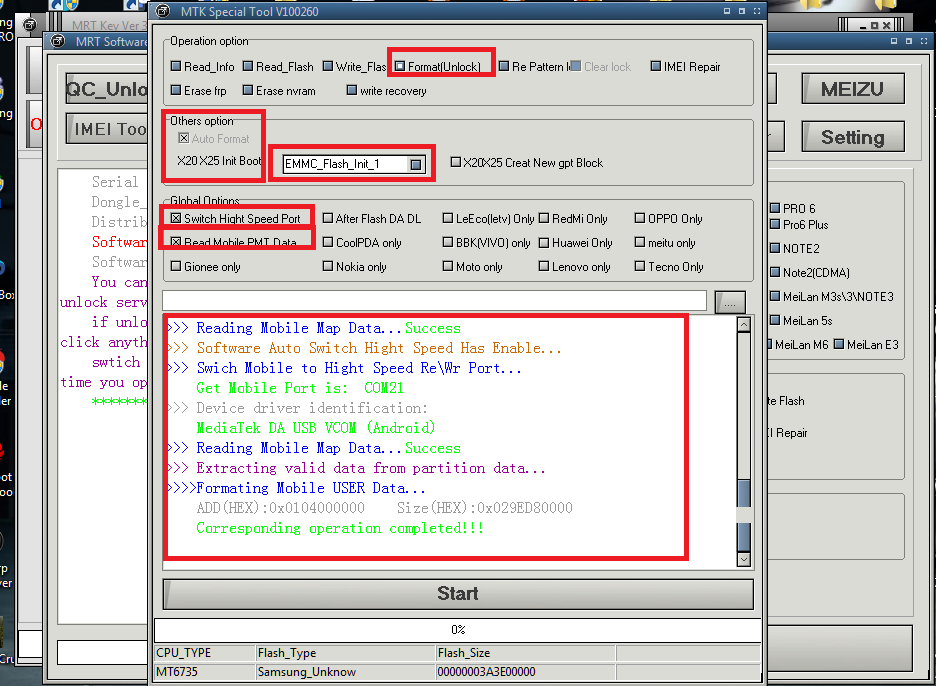The width and height of the screenshot is (936, 686).
Task: Open the EMMC_Flash_Init_1 dropdown
Action: pyautogui.click(x=416, y=164)
